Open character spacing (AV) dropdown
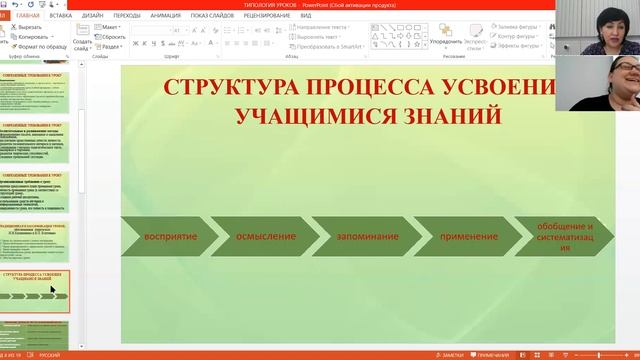Viewport: 640px width, 360px height. pyautogui.click(x=182, y=43)
